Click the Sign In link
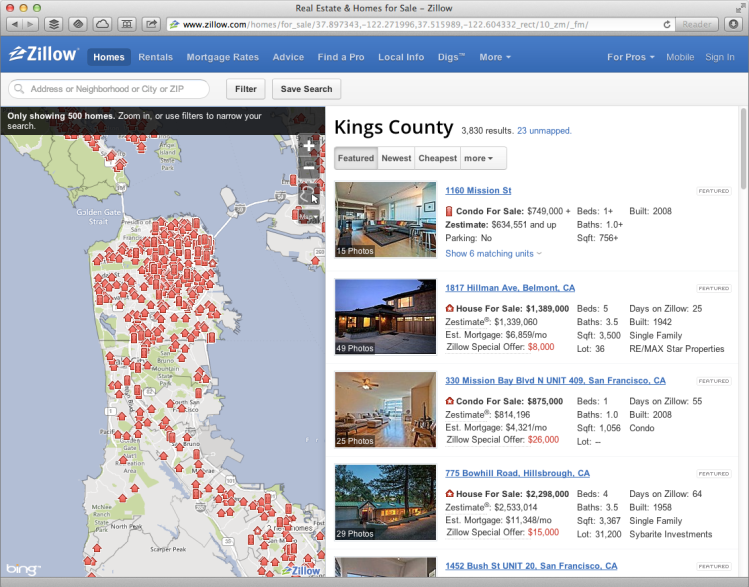The width and height of the screenshot is (749, 587). (x=719, y=57)
